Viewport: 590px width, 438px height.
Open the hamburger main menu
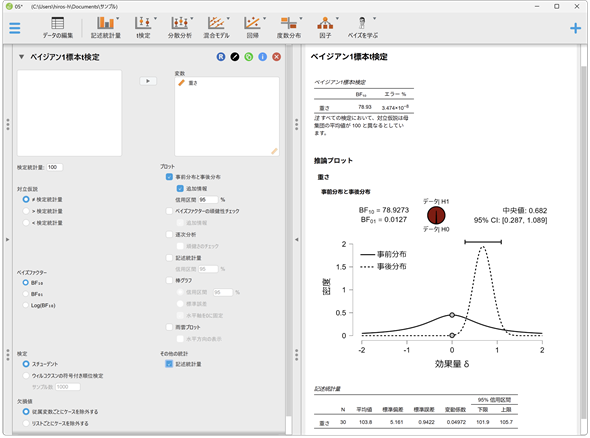(x=15, y=28)
